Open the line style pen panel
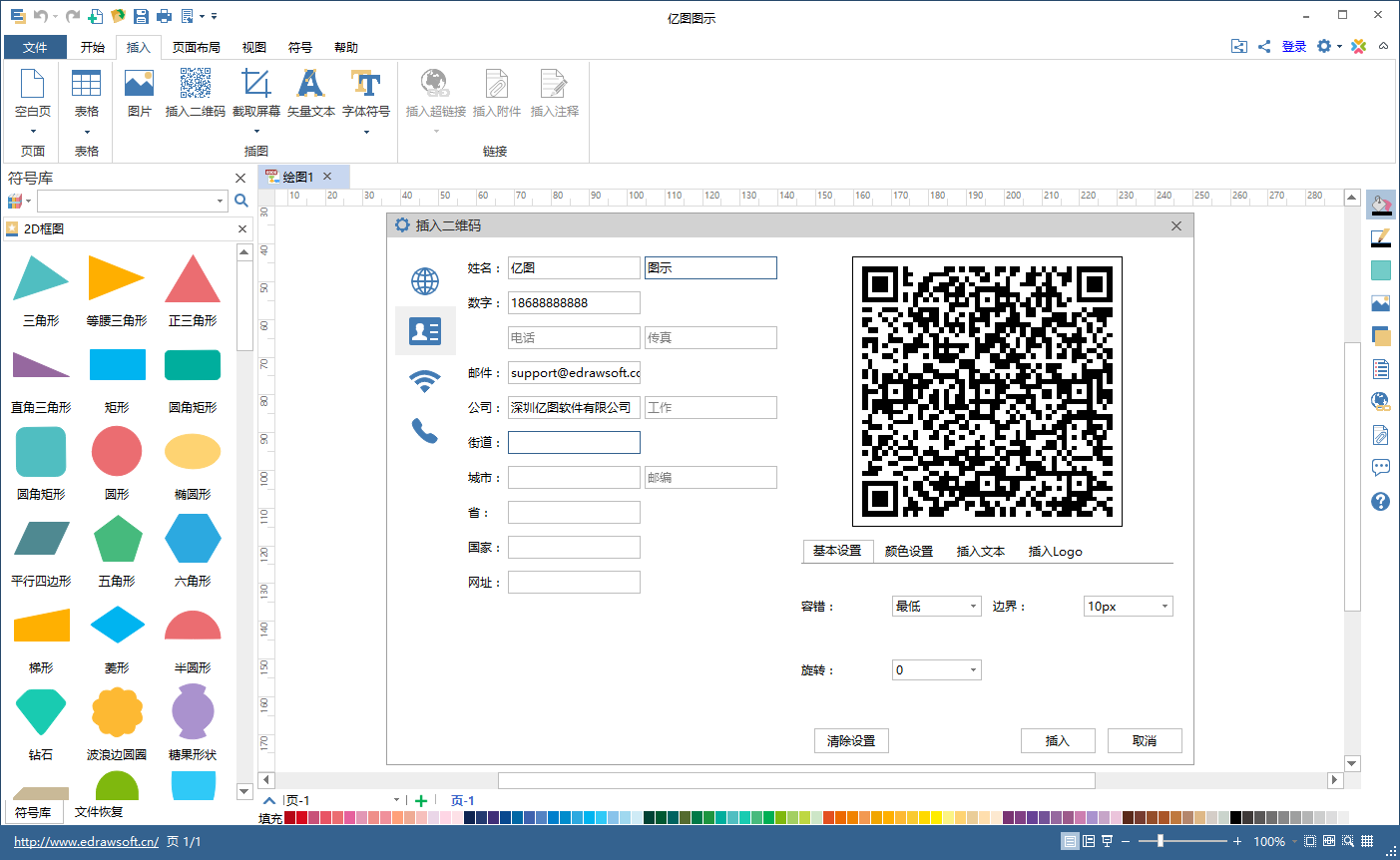Viewport: 1400px width, 860px height. pyautogui.click(x=1381, y=238)
